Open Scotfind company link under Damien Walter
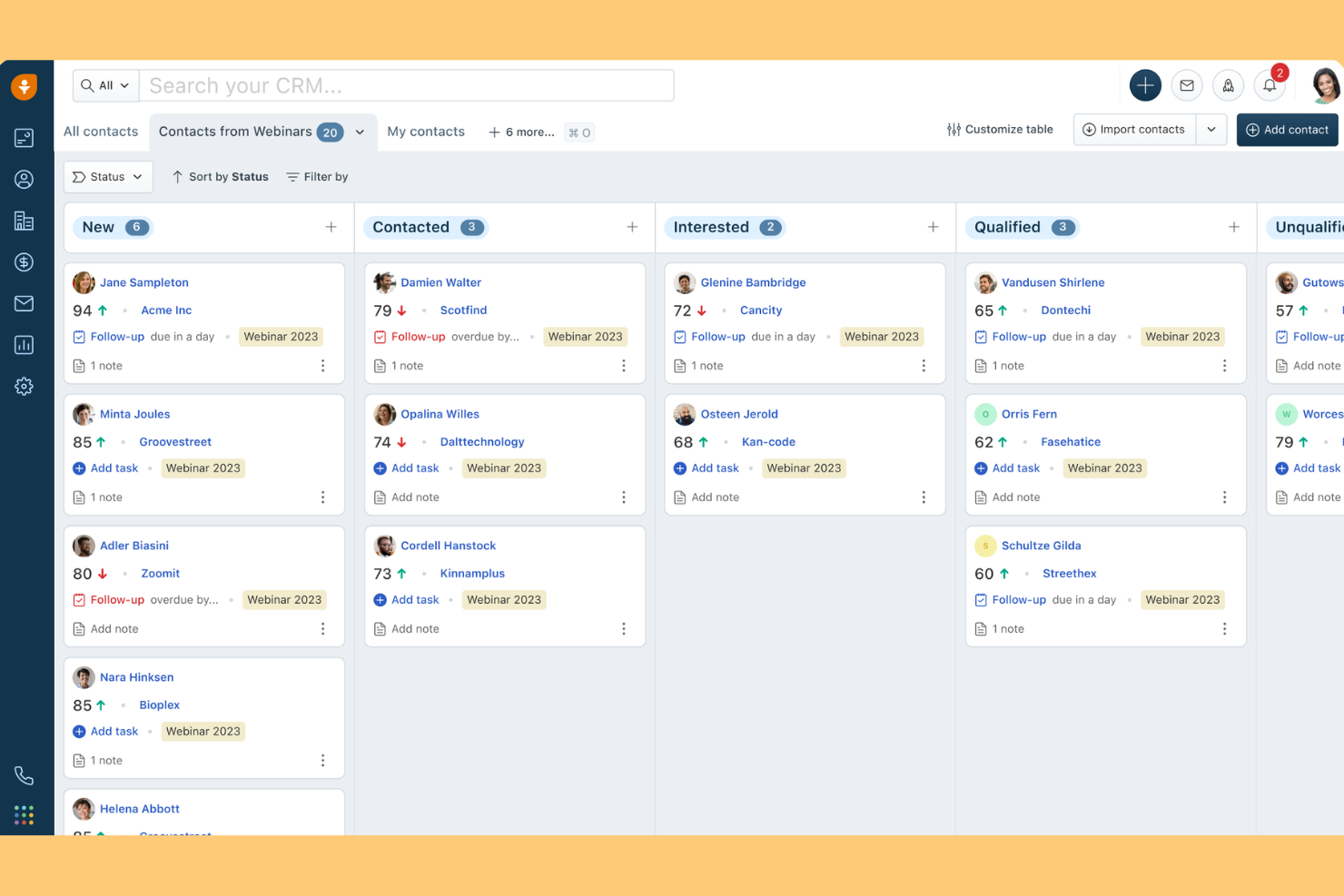Image resolution: width=1344 pixels, height=896 pixels. (x=463, y=310)
